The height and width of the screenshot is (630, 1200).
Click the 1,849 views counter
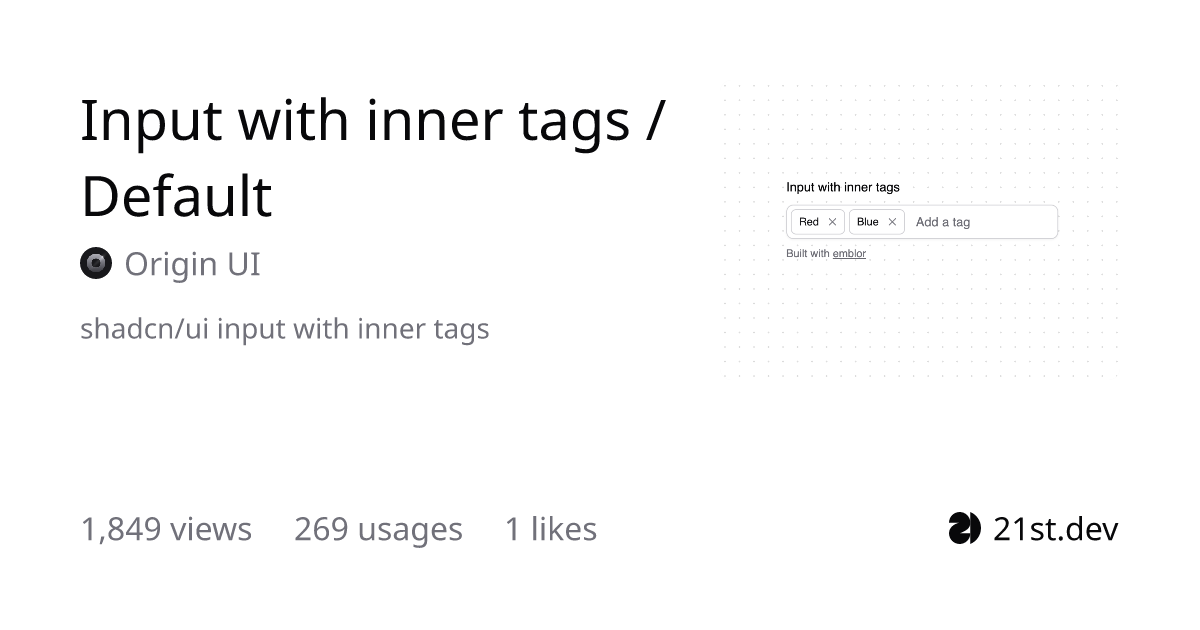[166, 528]
